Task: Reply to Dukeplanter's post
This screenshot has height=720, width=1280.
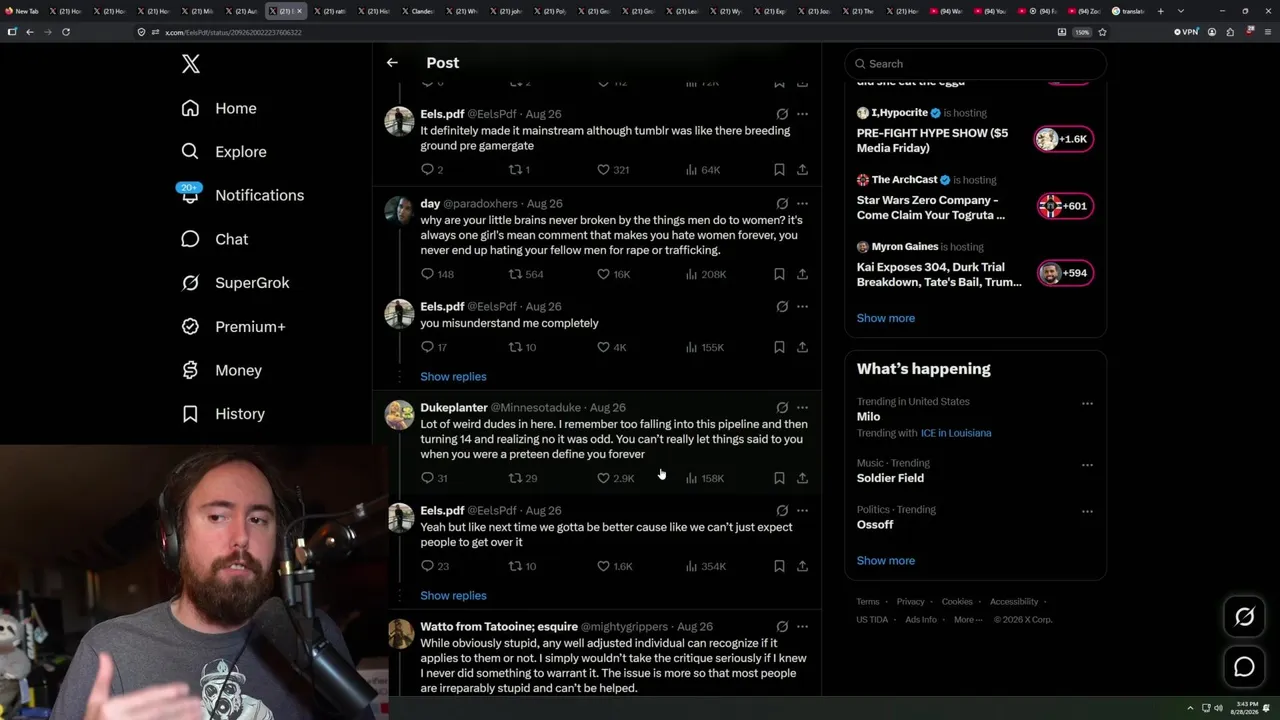Action: tap(434, 478)
